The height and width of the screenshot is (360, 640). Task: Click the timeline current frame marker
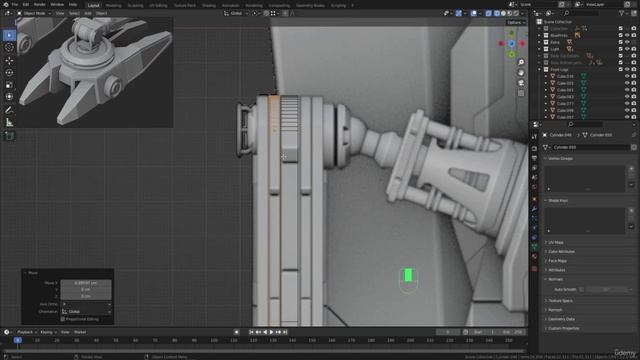tap(18, 340)
